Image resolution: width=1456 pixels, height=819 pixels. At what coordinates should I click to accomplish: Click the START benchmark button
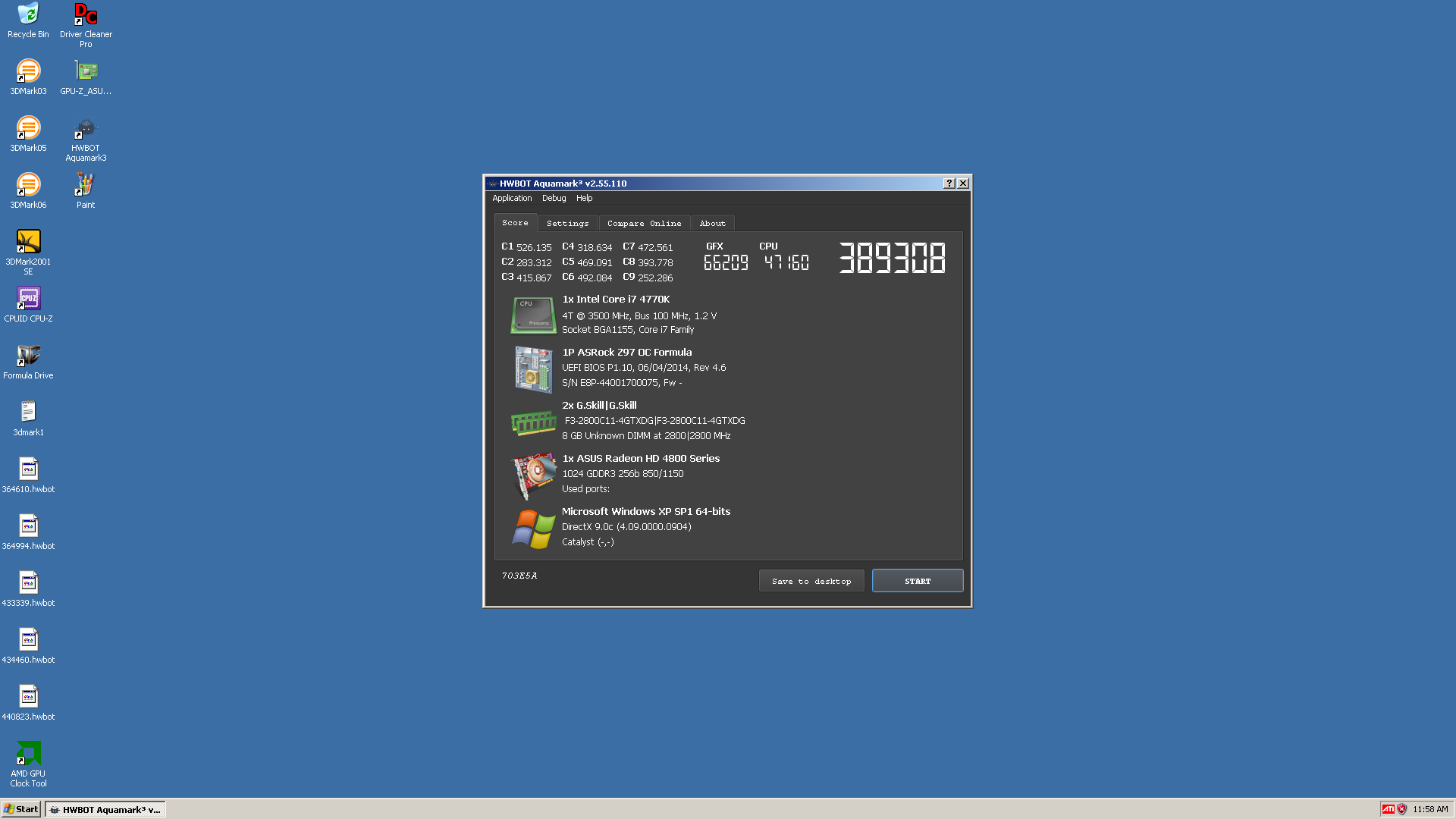918,581
